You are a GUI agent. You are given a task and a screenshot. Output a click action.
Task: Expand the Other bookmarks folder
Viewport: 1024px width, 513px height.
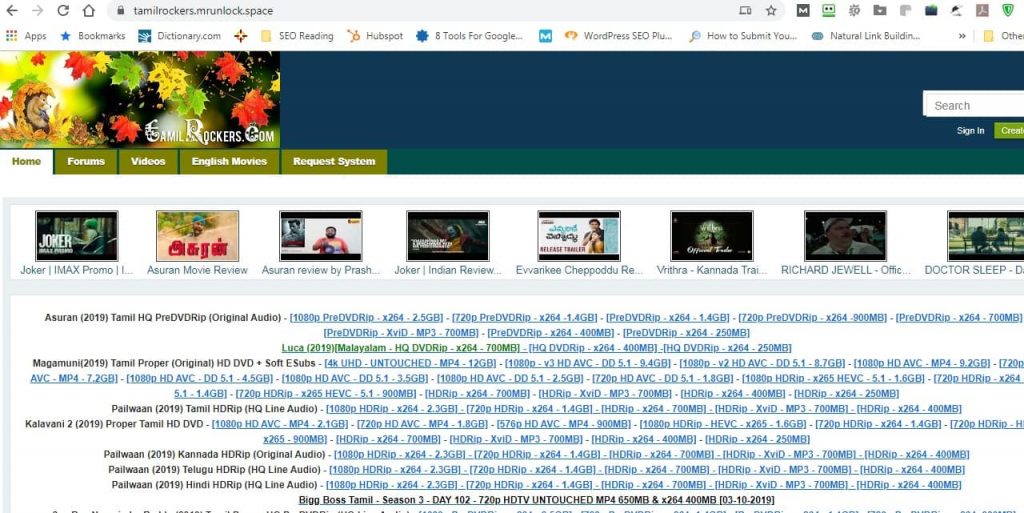coord(1004,36)
